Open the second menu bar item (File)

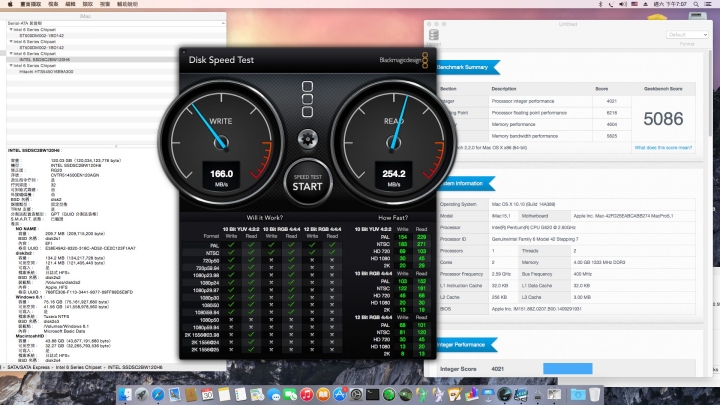point(53,4)
